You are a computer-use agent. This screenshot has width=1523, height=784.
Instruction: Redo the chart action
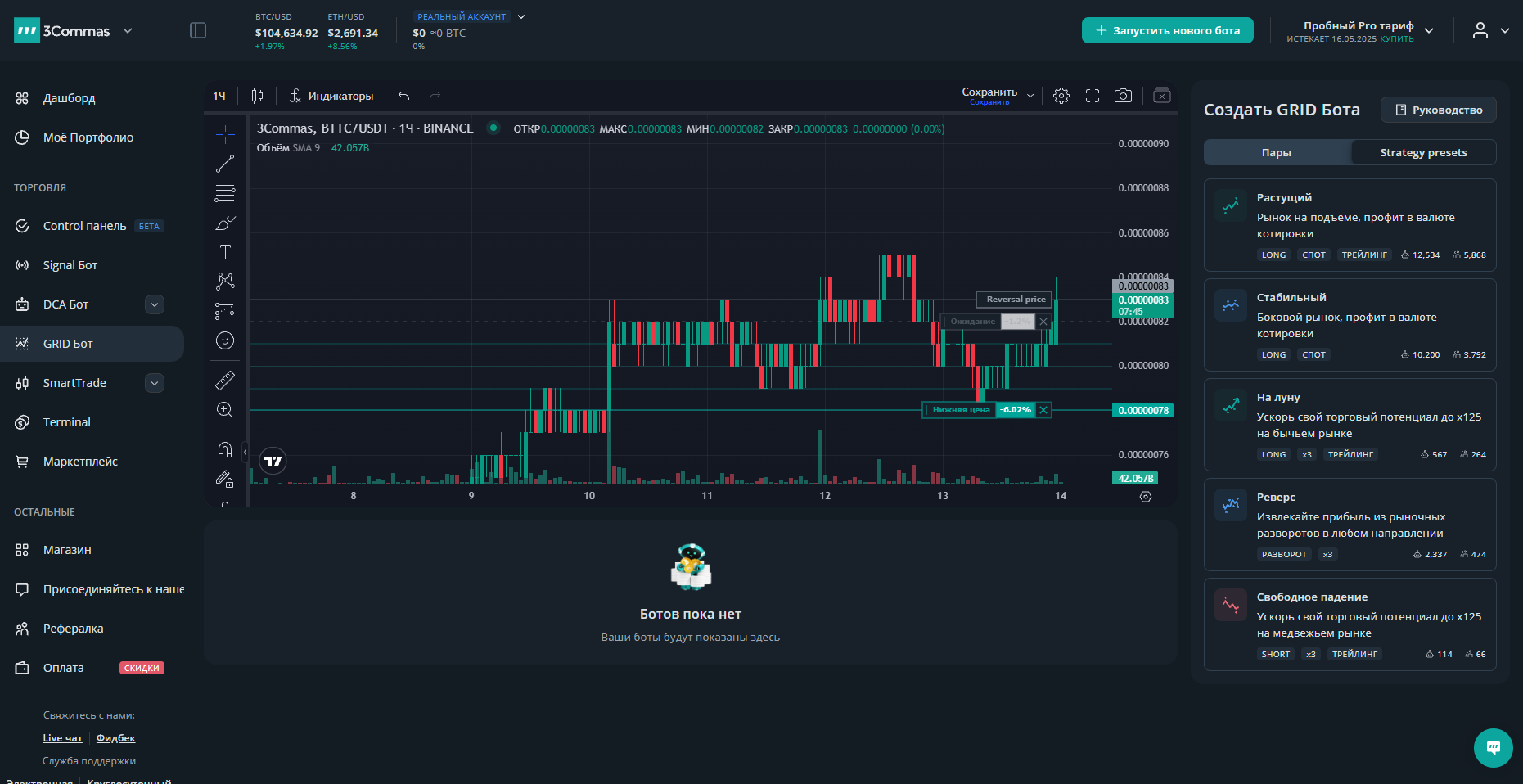pyautogui.click(x=435, y=96)
